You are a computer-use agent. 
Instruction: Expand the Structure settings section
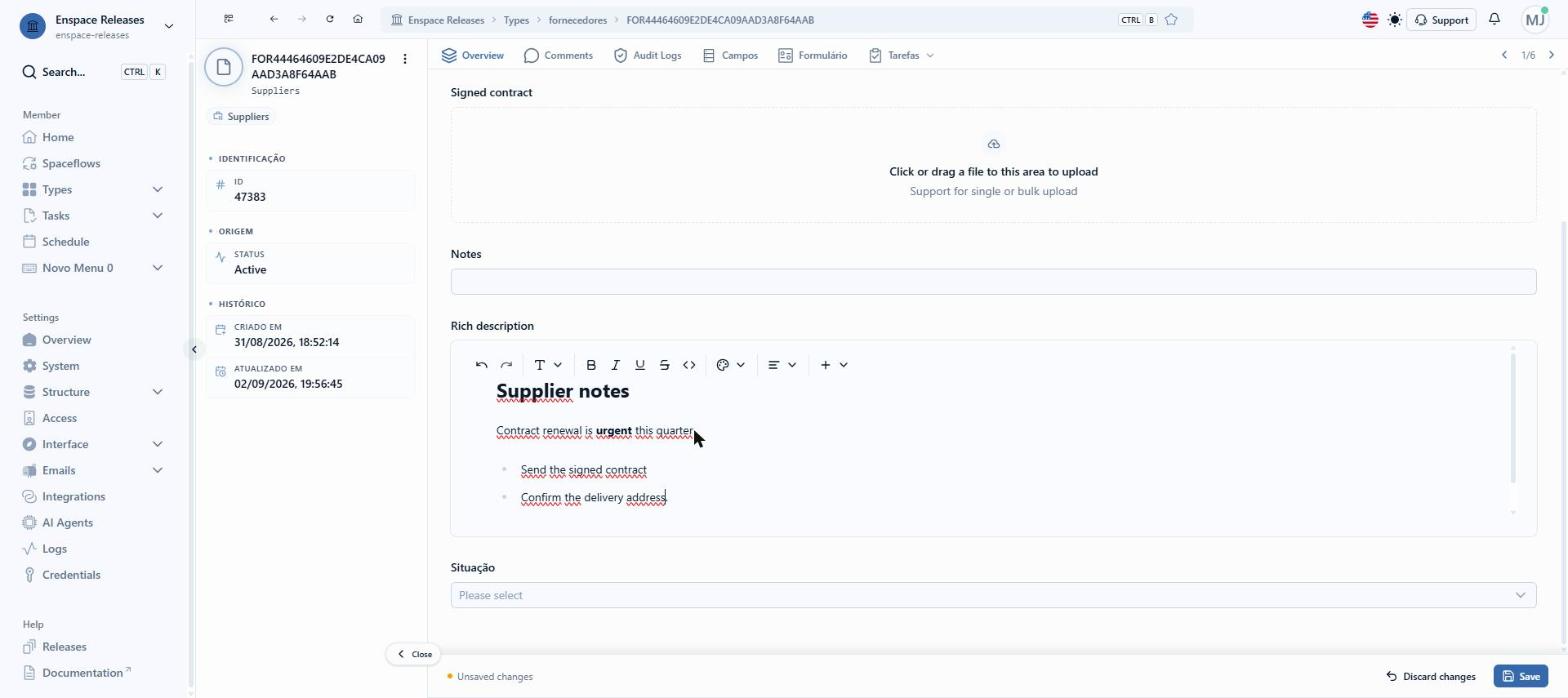pos(94,392)
